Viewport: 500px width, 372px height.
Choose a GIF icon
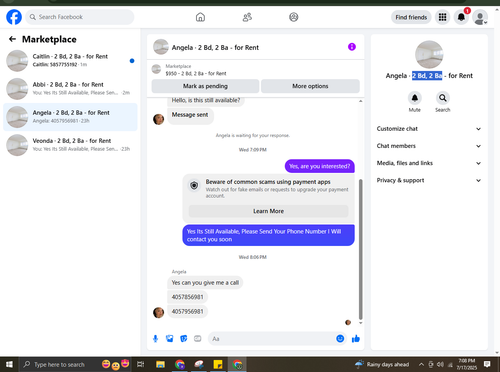[x=198, y=339]
